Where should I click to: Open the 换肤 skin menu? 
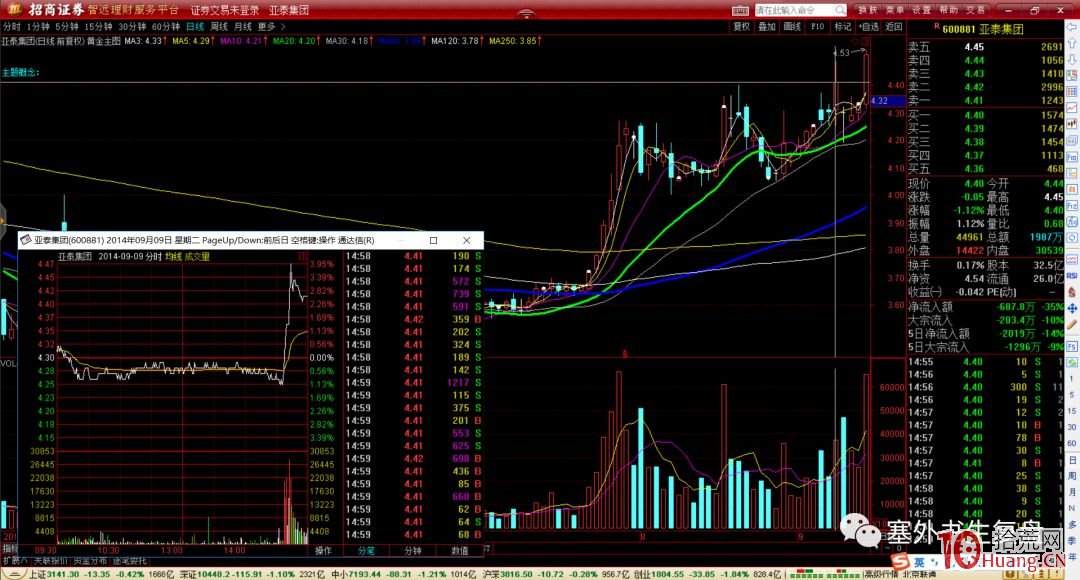868,10
